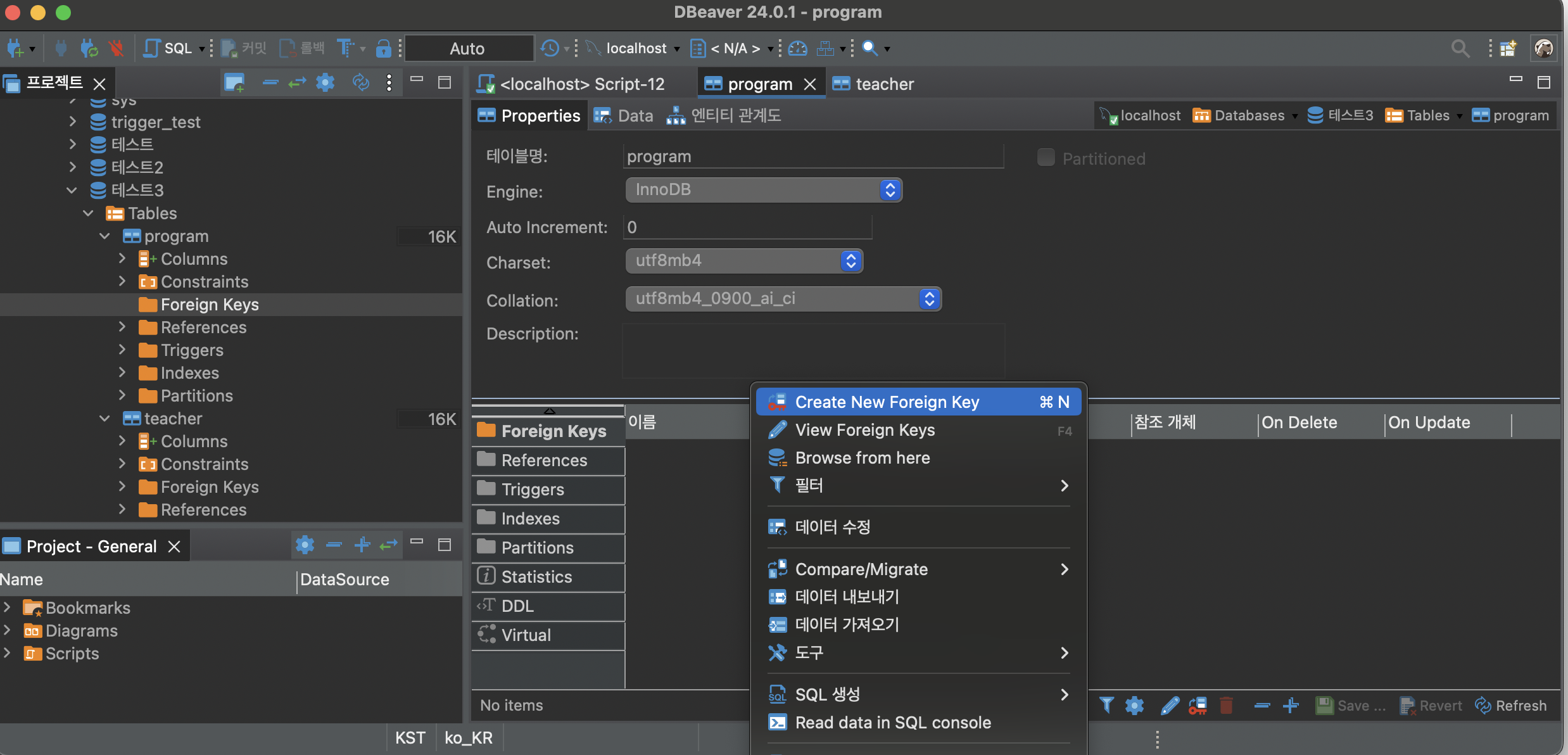Expand the 테스트2 database node
Viewport: 1568px width, 755px height.
(x=73, y=167)
